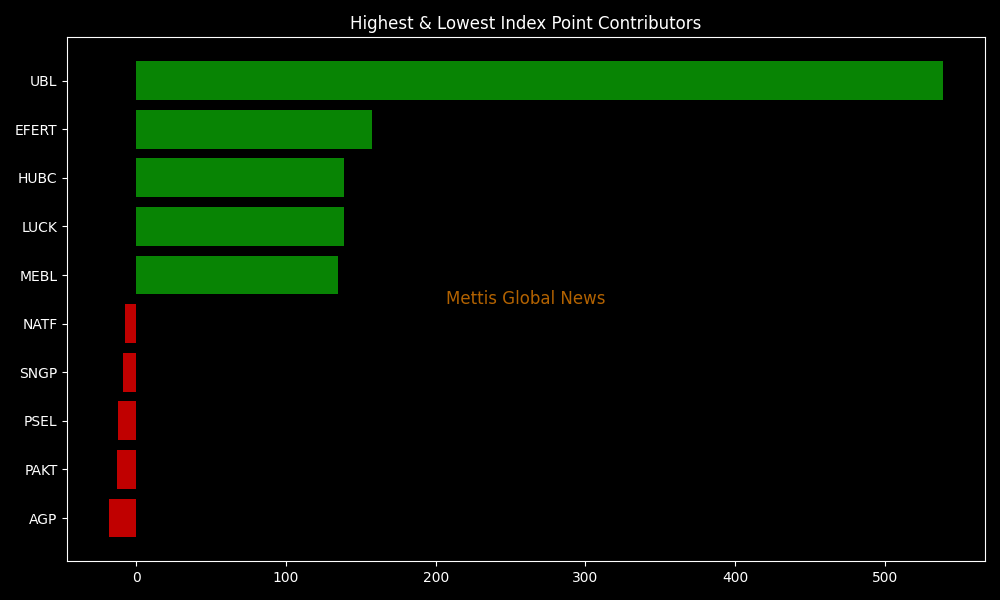Click the 'SNGP' y-axis label

point(38,374)
